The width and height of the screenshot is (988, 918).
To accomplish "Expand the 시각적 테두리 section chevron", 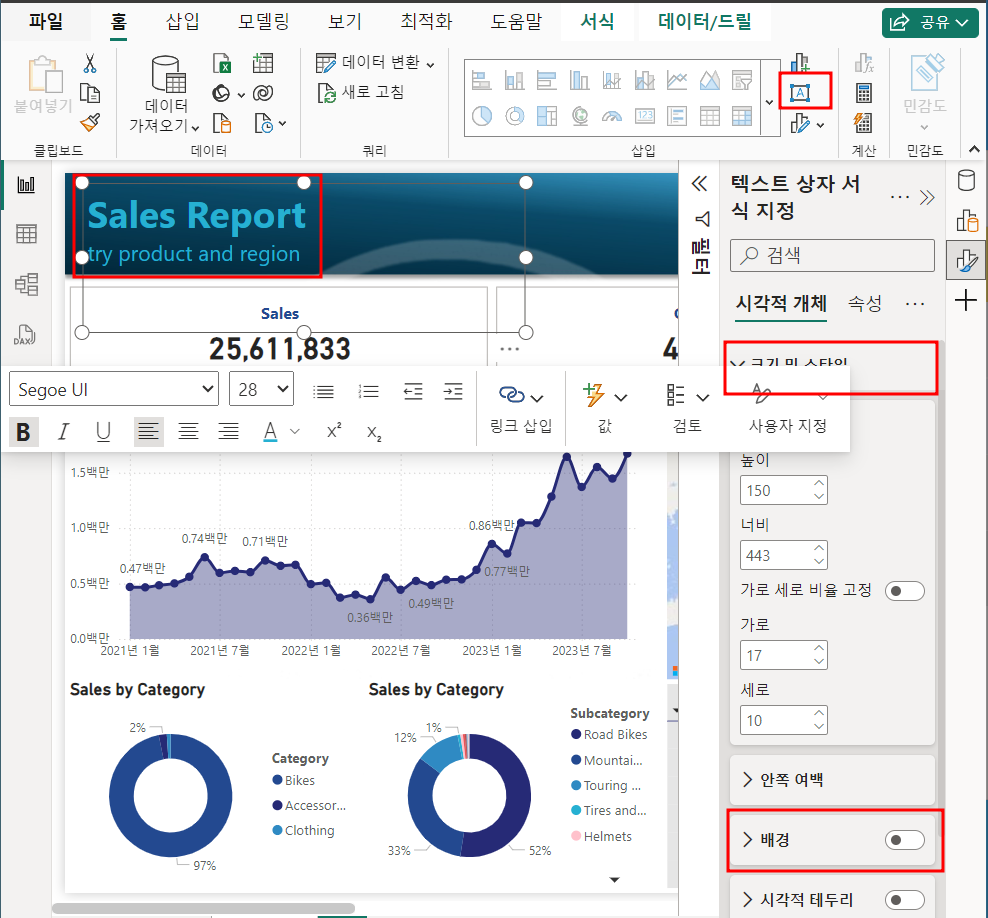I will coord(747,900).
